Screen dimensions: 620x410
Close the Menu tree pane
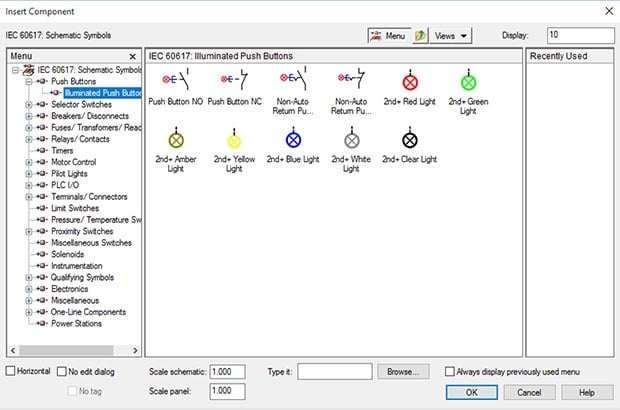(132, 57)
